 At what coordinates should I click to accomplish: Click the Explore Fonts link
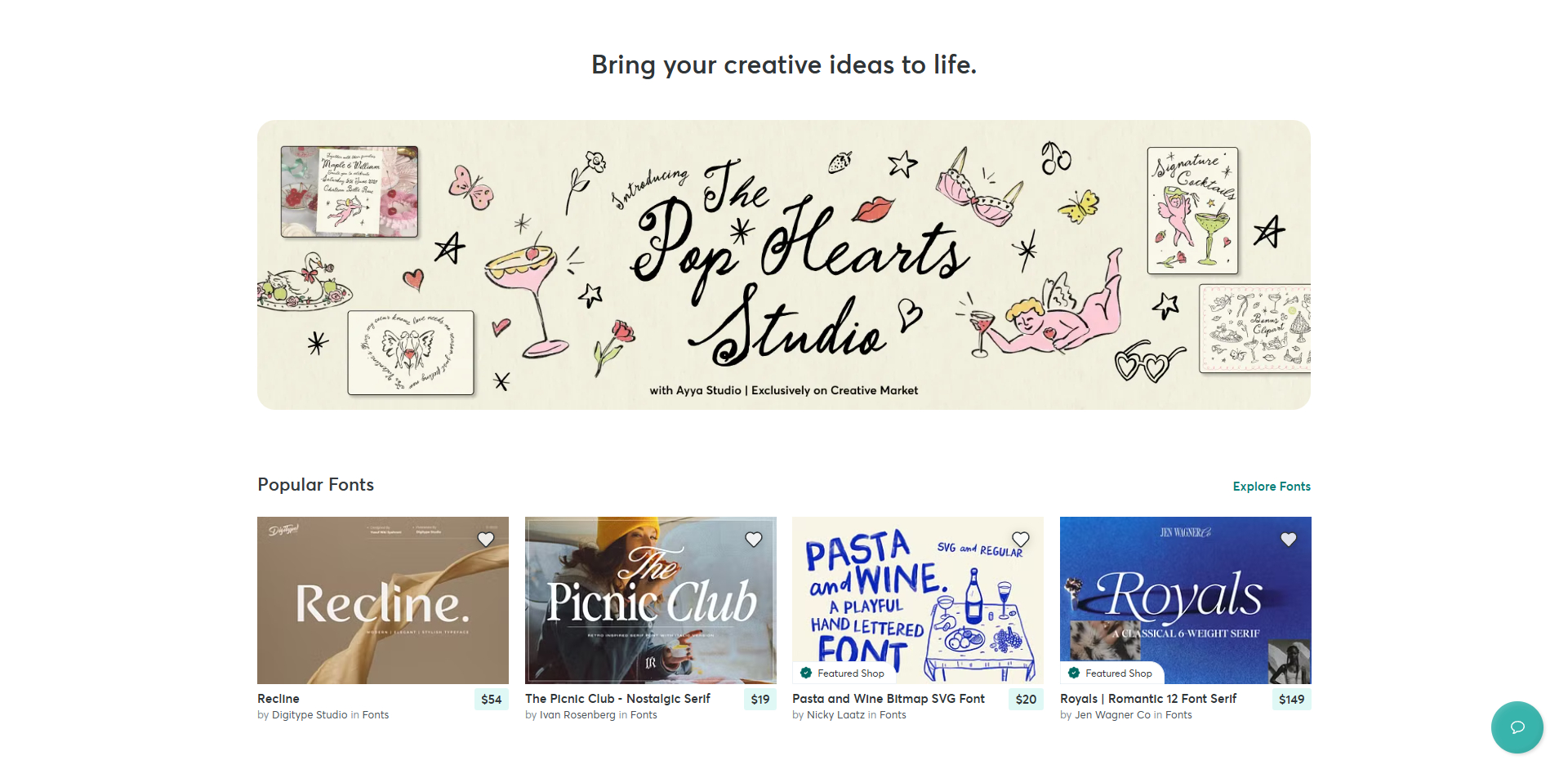pos(1272,487)
